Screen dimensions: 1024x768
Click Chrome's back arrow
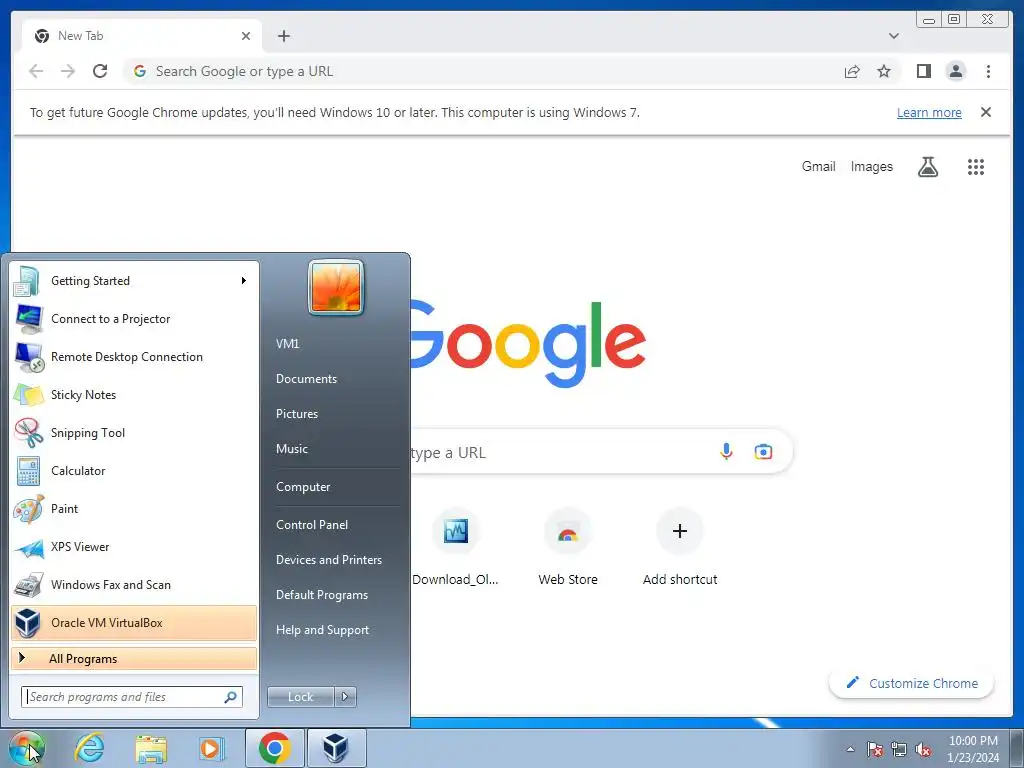point(36,71)
